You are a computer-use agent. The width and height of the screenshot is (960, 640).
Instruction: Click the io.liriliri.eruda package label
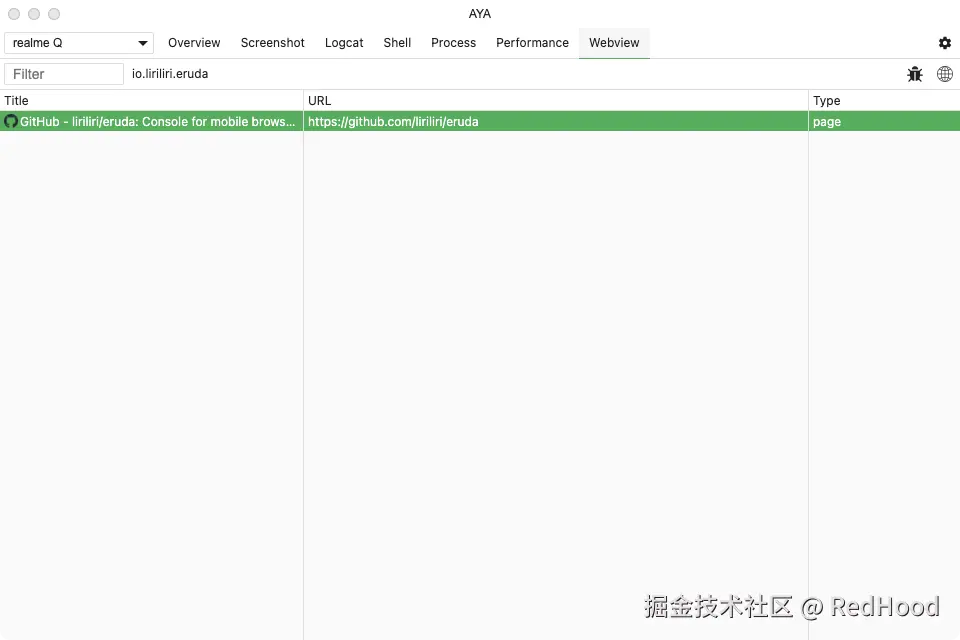170,73
